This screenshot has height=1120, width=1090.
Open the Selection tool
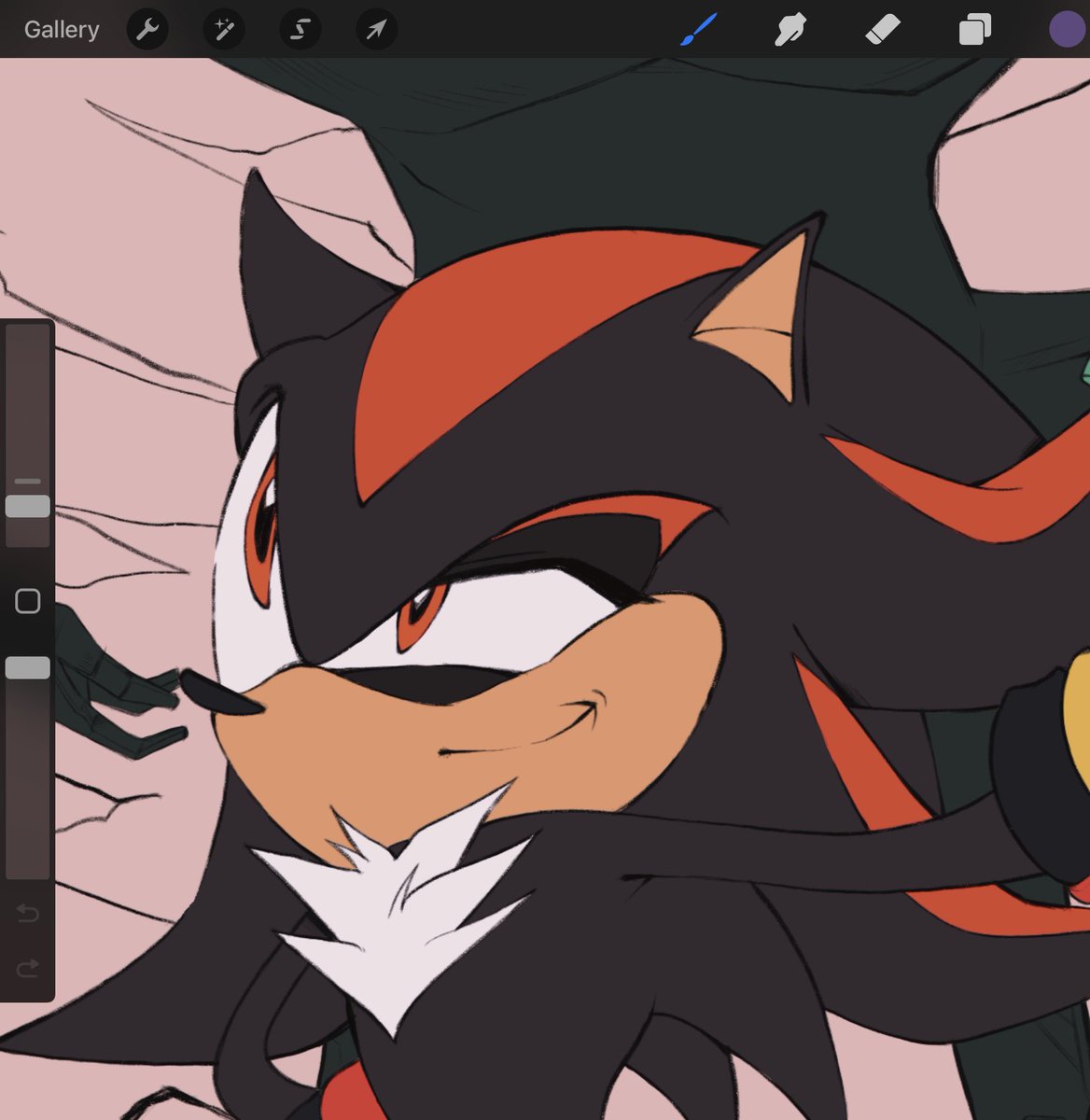tap(300, 30)
